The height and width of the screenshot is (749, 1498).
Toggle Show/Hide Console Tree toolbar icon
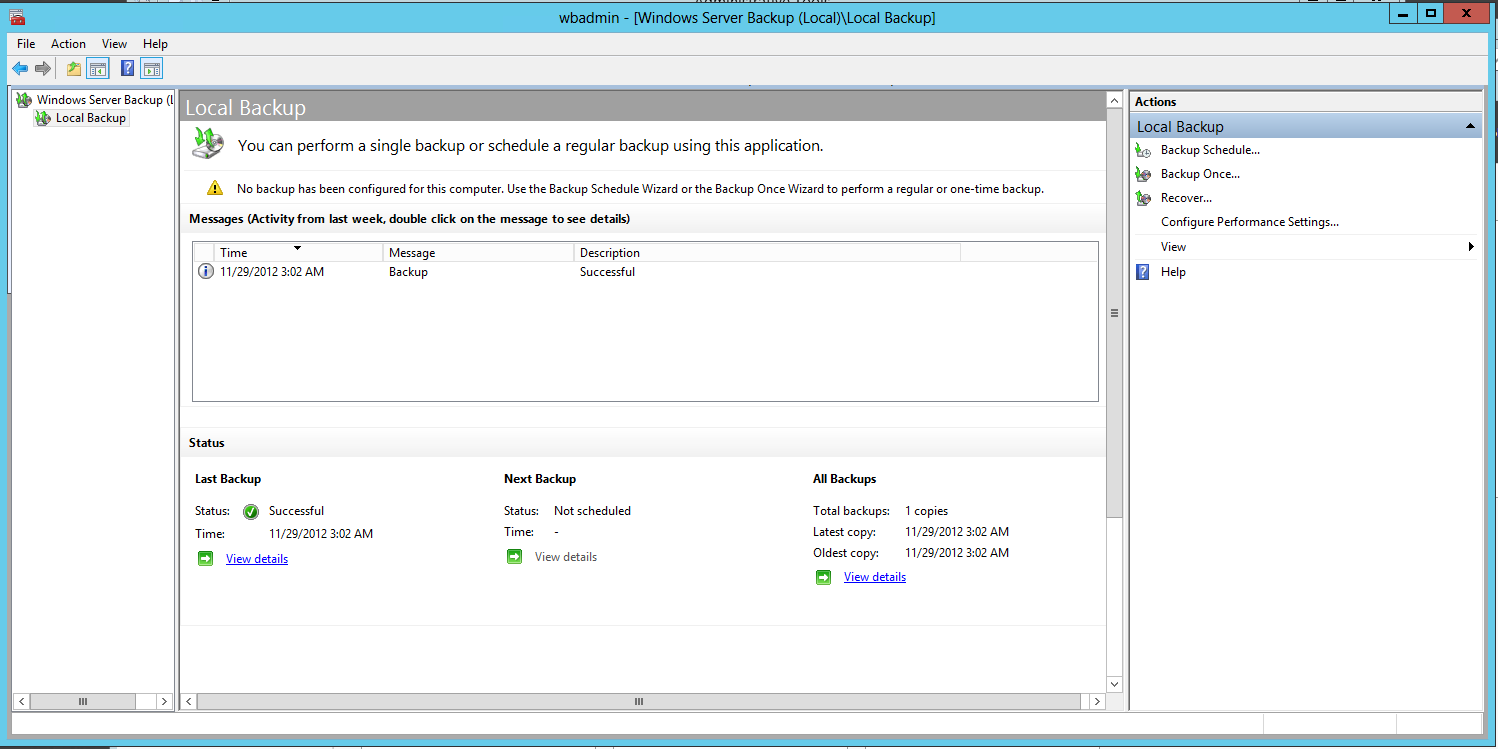coord(97,69)
